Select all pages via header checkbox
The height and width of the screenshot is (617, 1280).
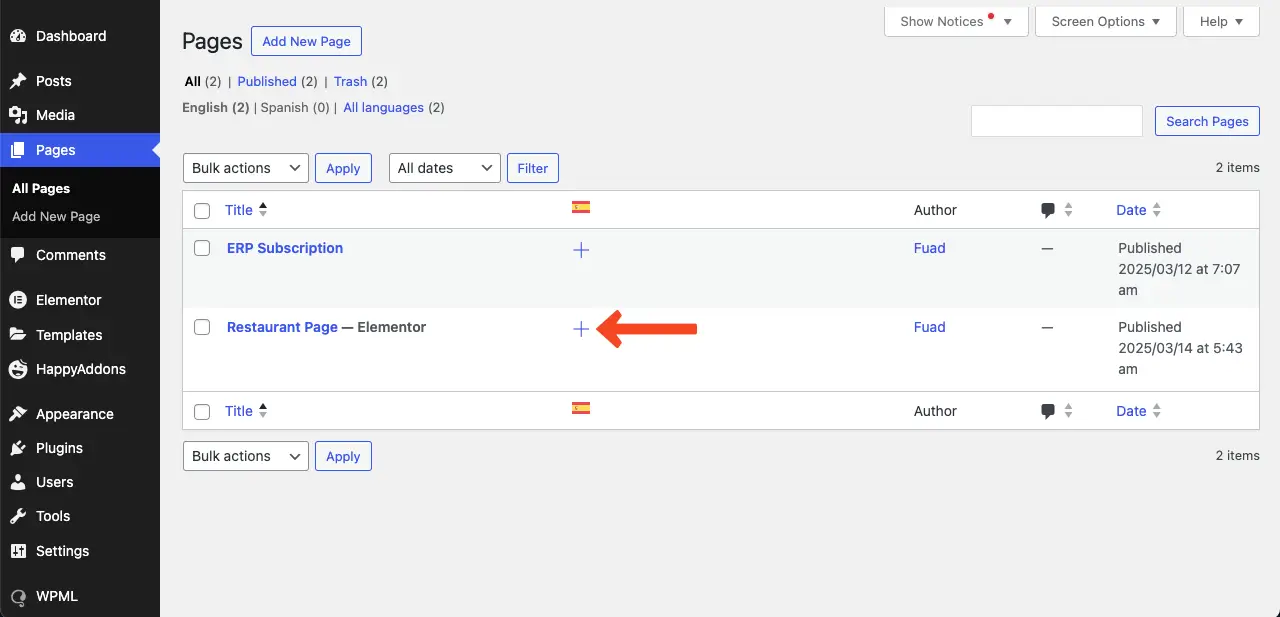pos(202,211)
